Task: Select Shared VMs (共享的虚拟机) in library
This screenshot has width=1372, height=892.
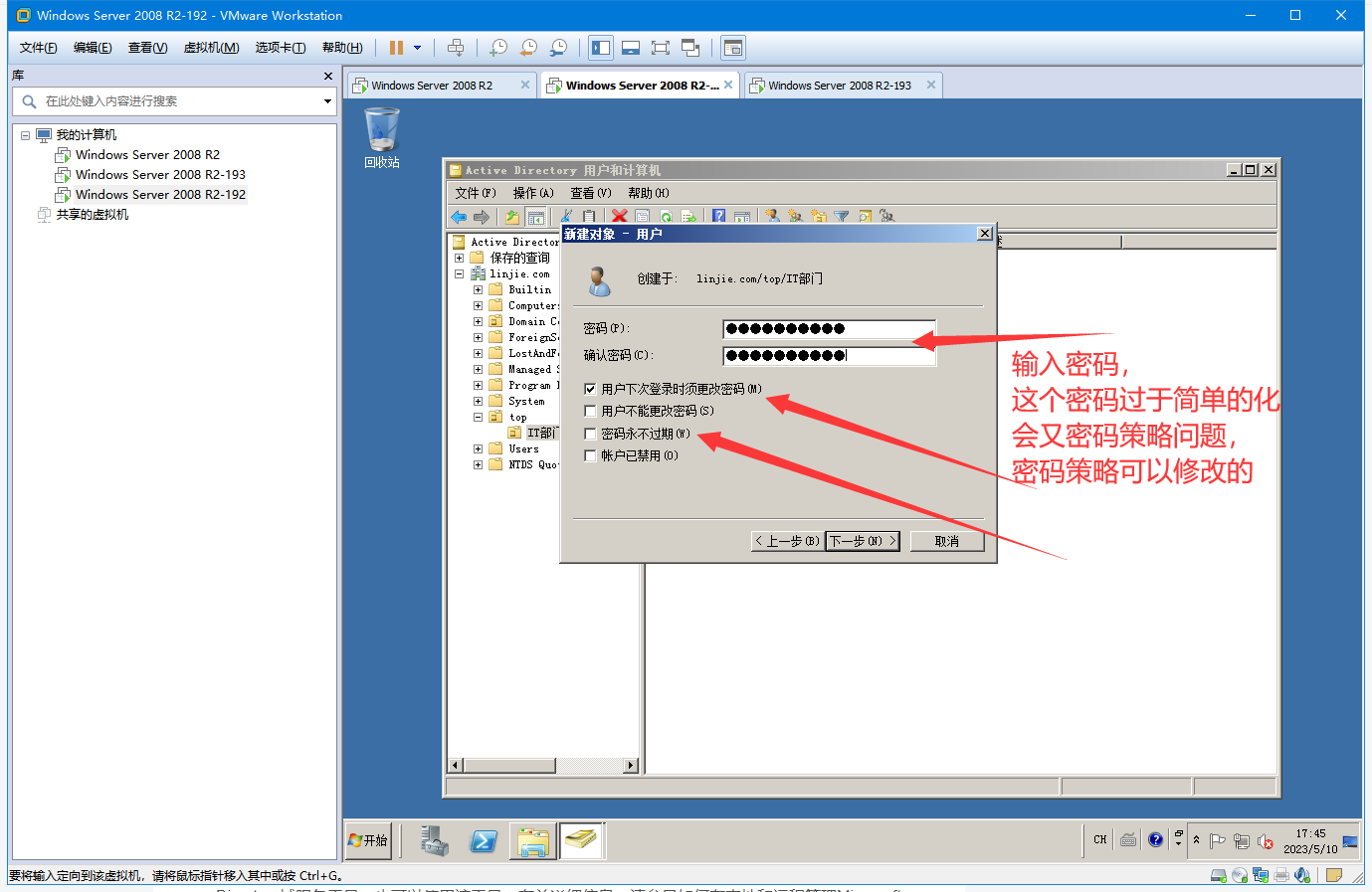Action: (92, 215)
